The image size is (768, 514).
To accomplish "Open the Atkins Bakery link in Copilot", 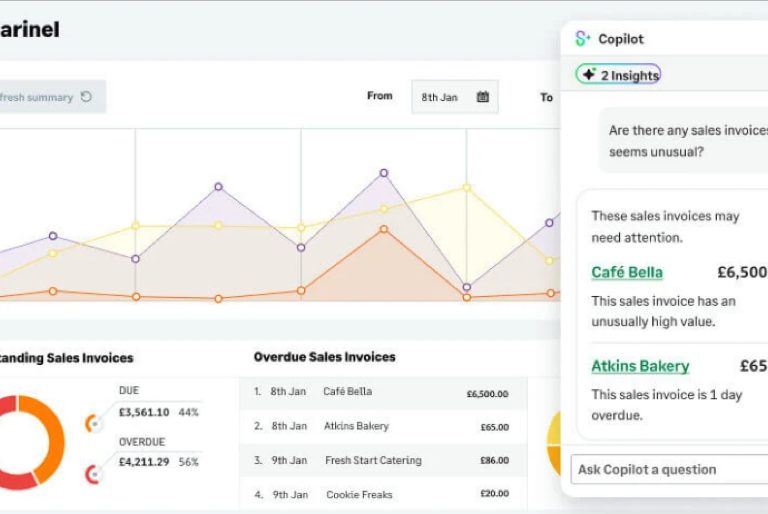I will click(640, 366).
